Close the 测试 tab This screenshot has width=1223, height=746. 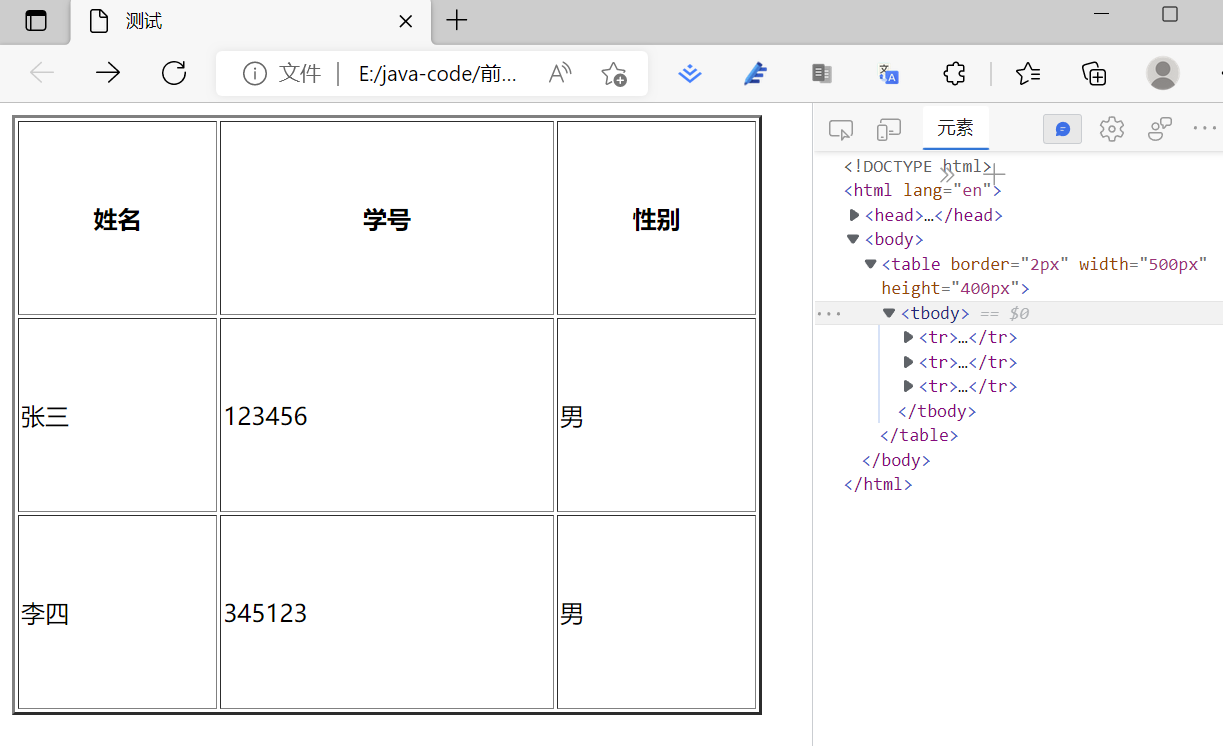pos(405,21)
